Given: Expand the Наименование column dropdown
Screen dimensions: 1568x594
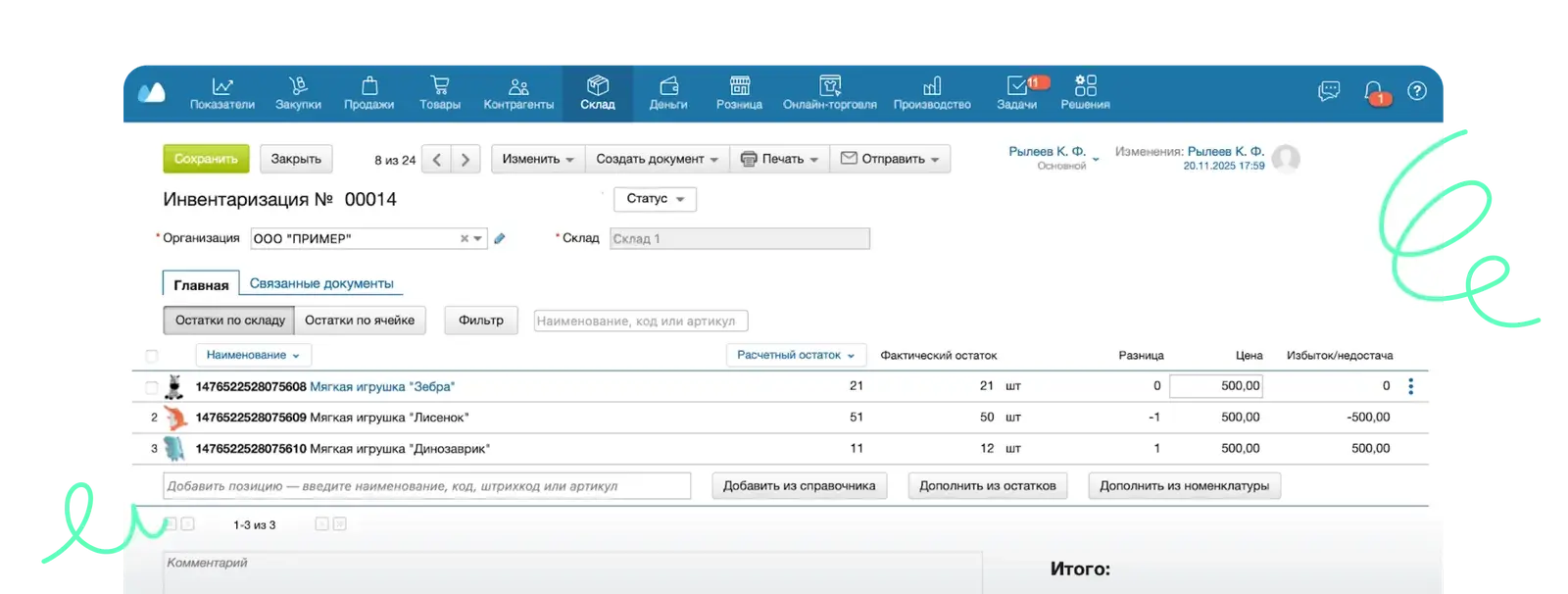Looking at the screenshot, I should tap(253, 355).
